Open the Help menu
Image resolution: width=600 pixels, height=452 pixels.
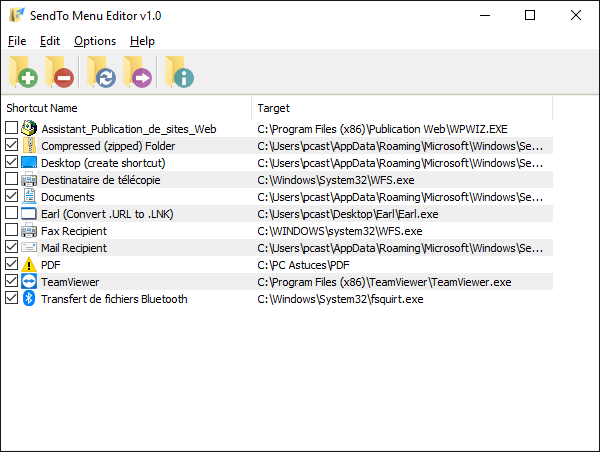[142, 41]
